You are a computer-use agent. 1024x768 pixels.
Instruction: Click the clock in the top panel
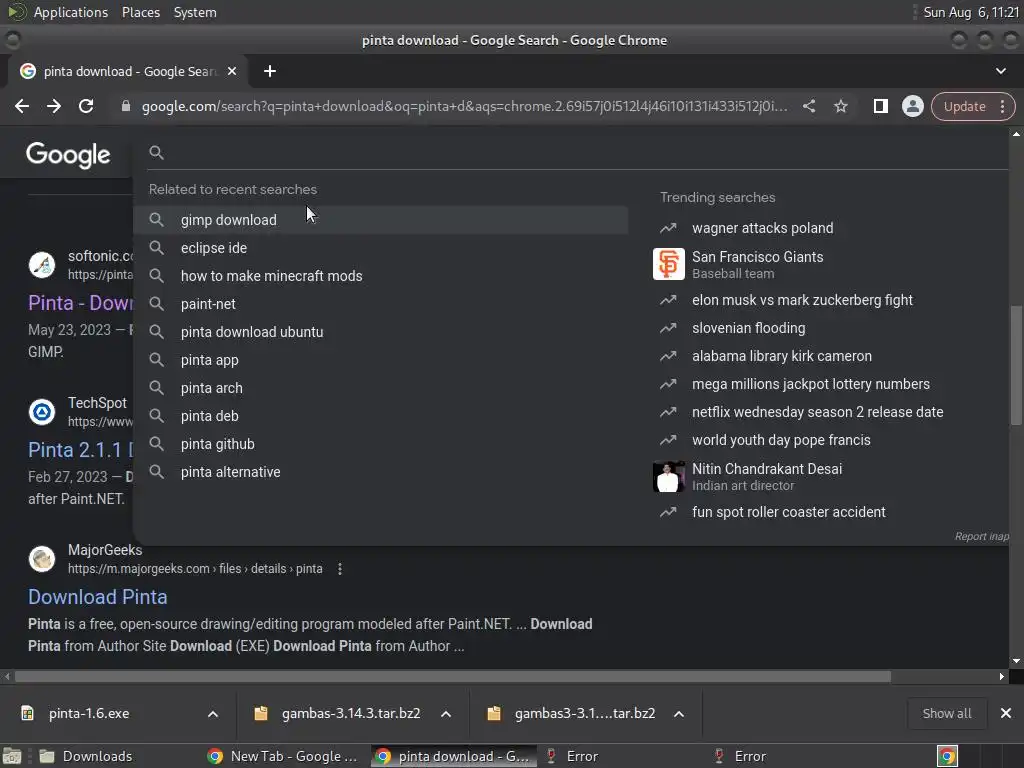coord(971,12)
